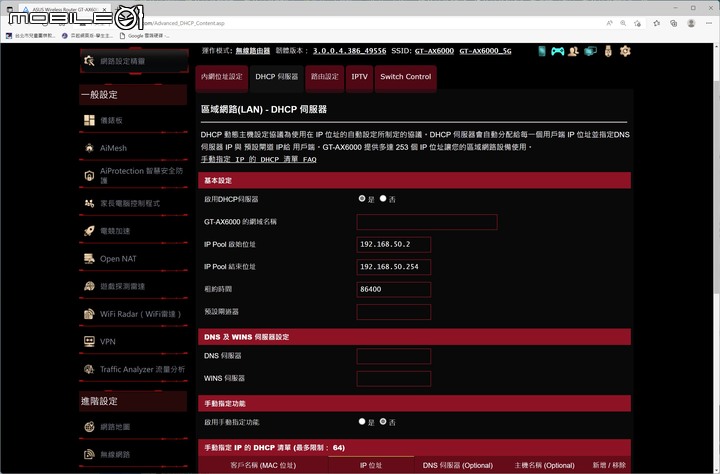Open the AiProtection shield icon

click(90, 175)
